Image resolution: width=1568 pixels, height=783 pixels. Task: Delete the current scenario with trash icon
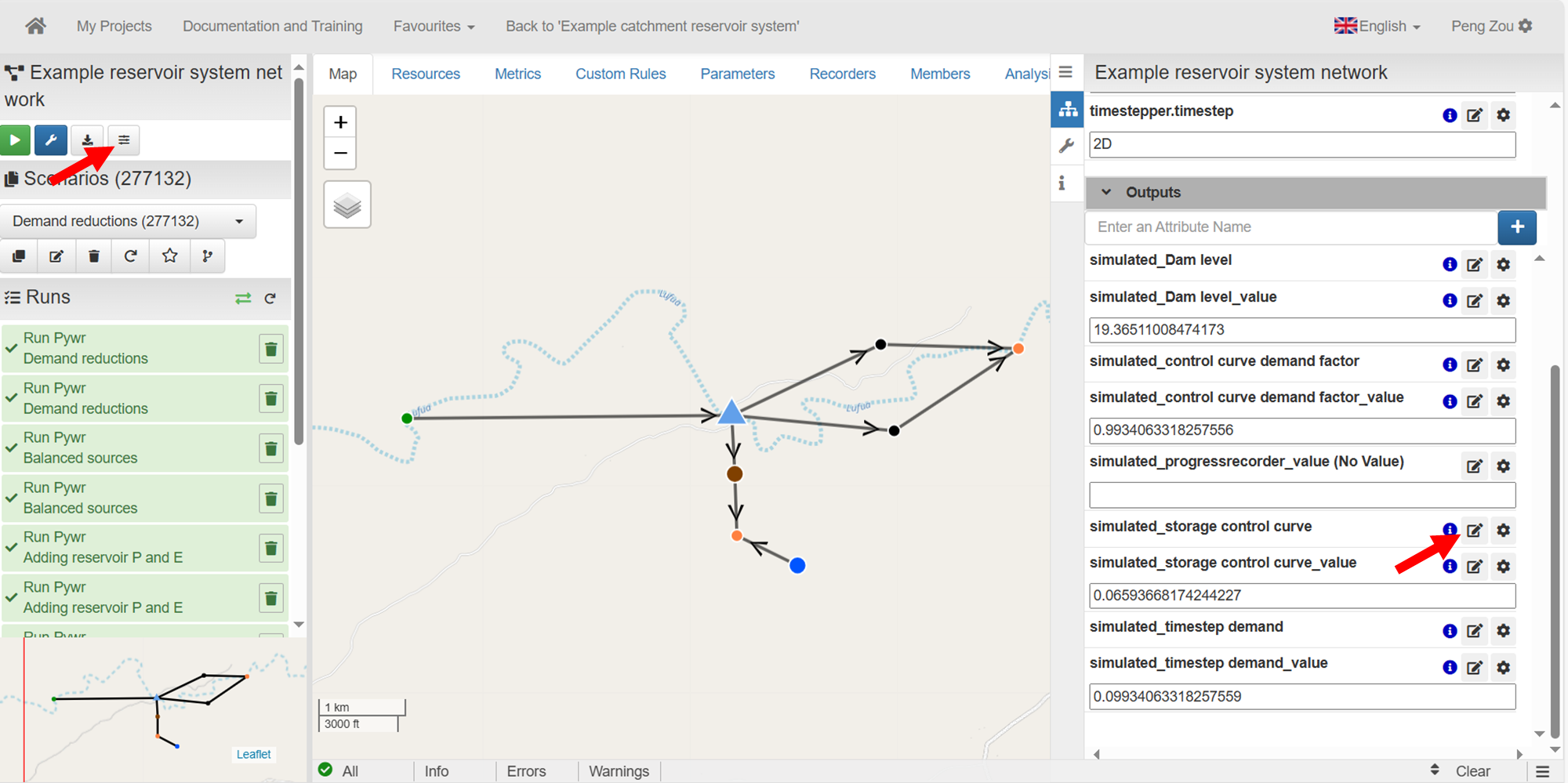pyautogui.click(x=94, y=256)
